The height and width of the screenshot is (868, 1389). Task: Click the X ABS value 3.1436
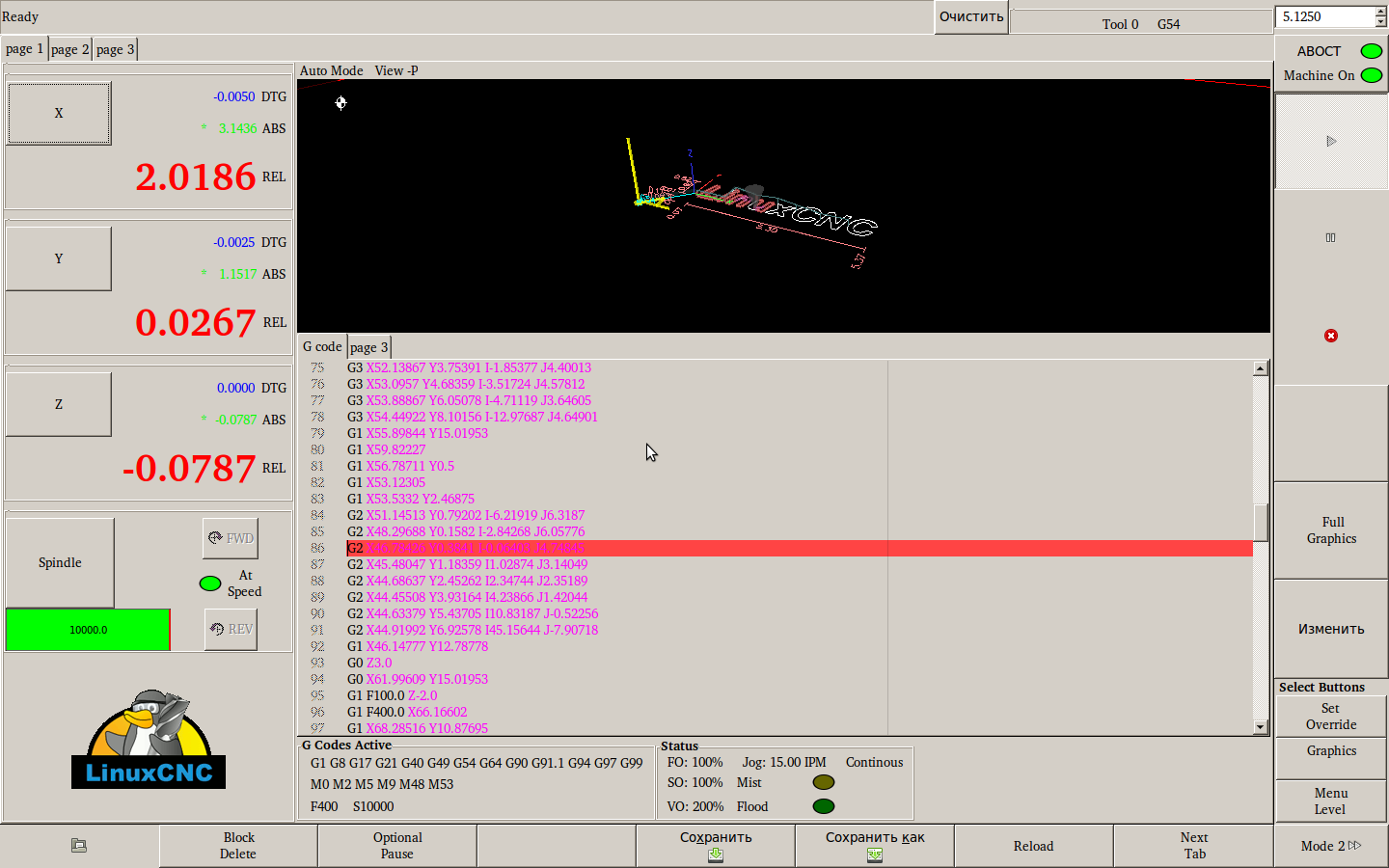point(237,128)
